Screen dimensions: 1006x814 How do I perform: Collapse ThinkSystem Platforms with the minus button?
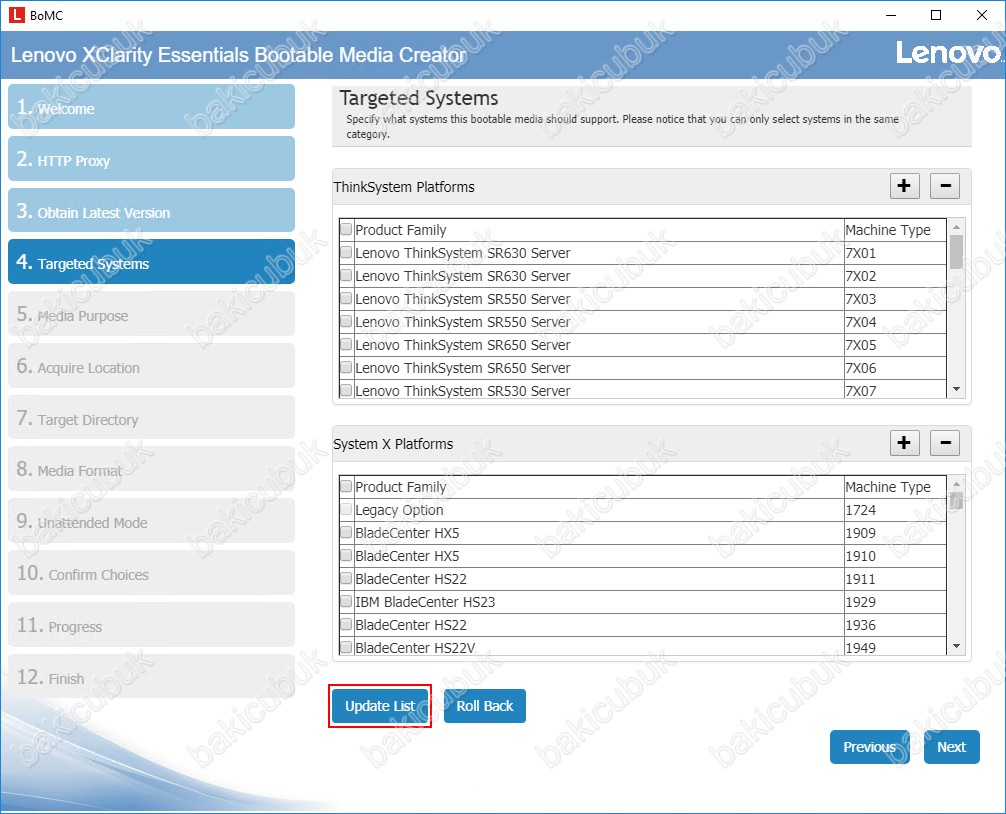pyautogui.click(x=945, y=186)
